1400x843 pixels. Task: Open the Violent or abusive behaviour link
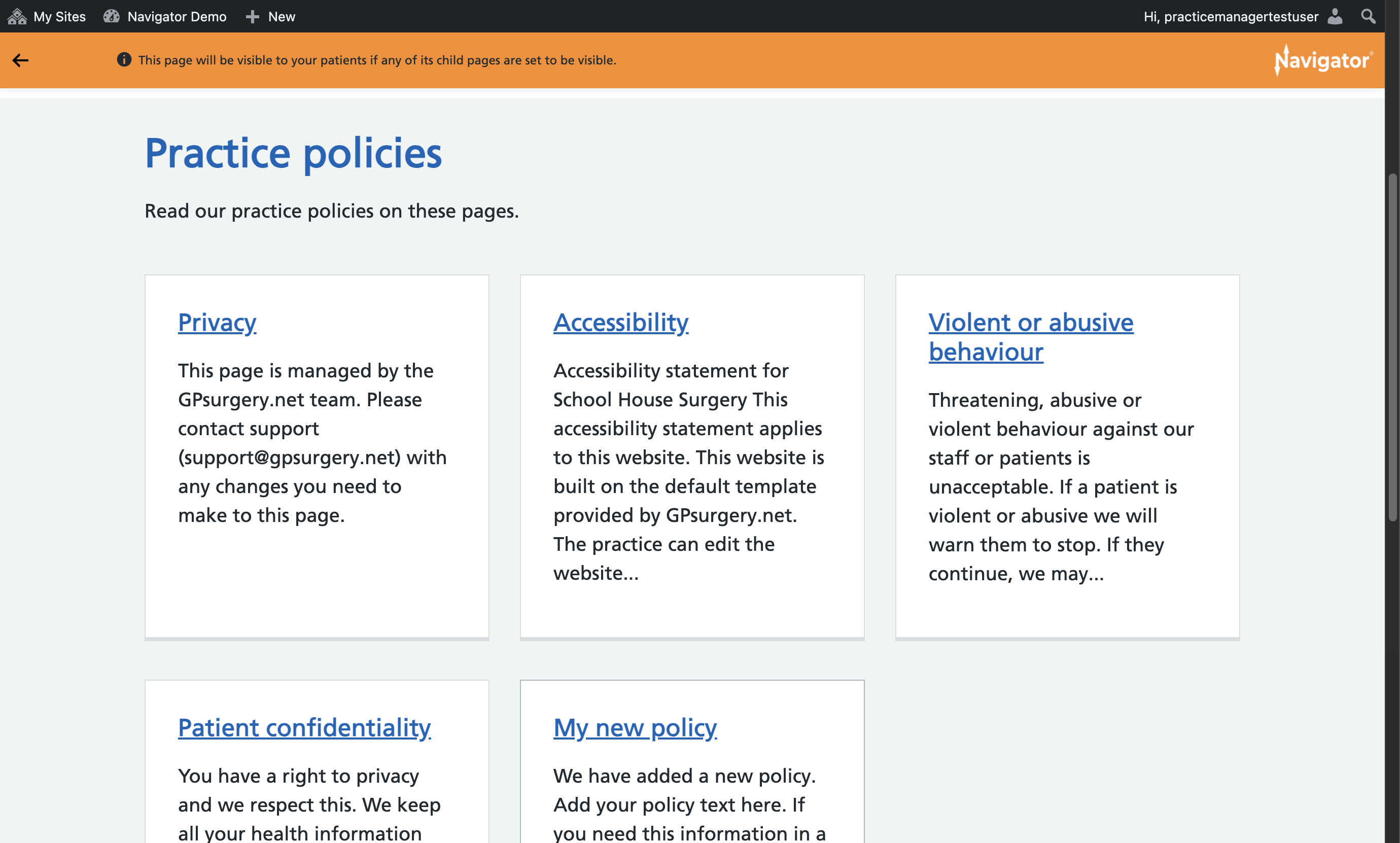click(1031, 337)
